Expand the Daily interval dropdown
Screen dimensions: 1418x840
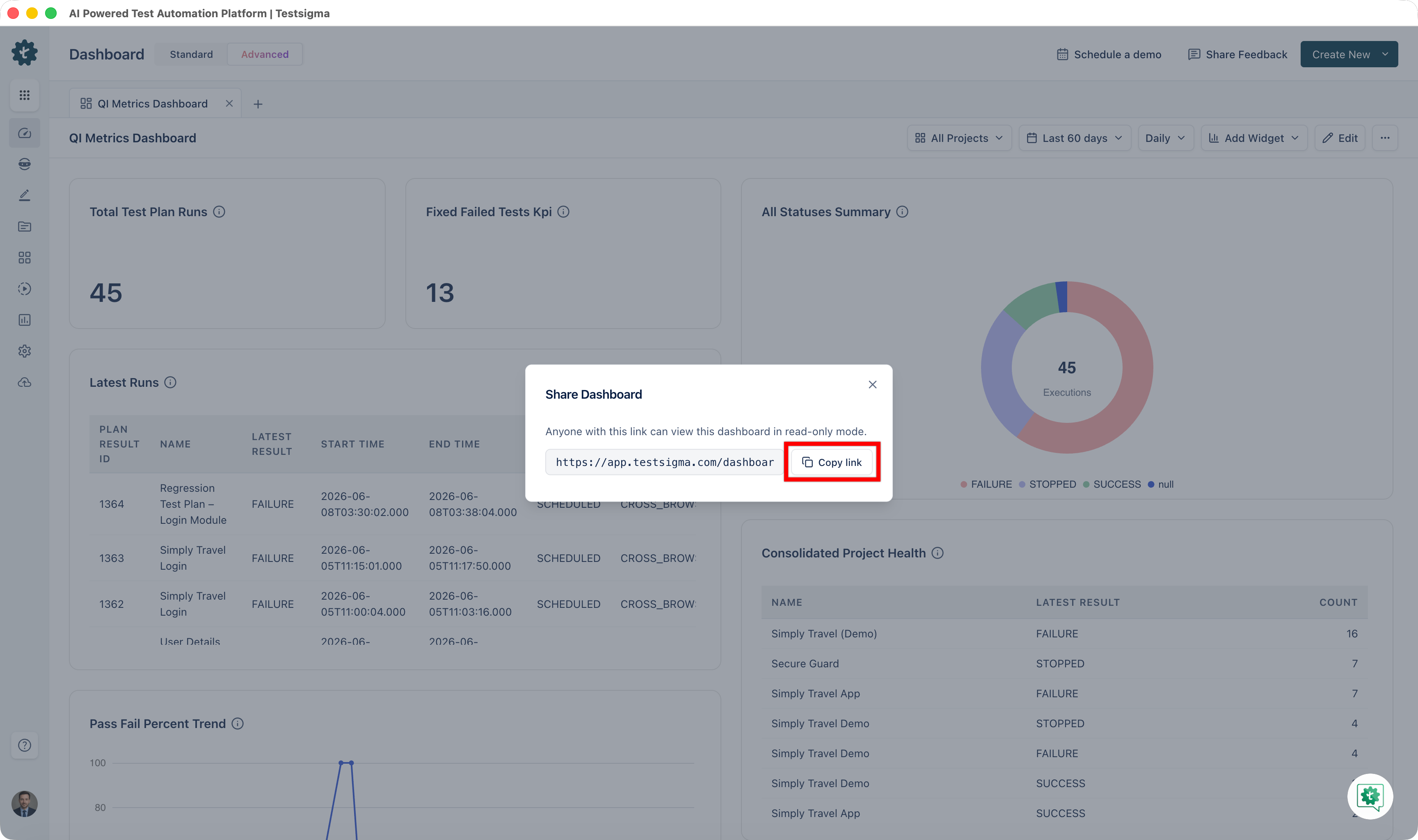[1166, 138]
